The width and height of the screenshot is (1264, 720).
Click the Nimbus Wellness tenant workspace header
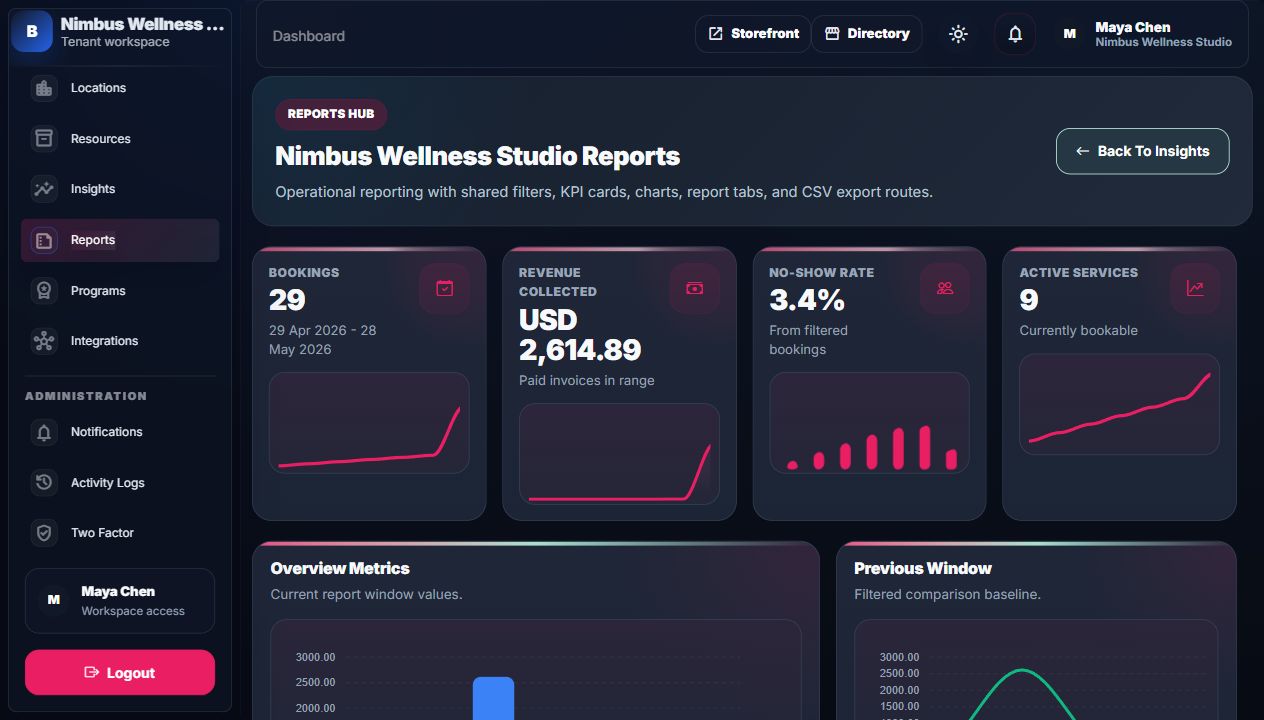(x=120, y=32)
